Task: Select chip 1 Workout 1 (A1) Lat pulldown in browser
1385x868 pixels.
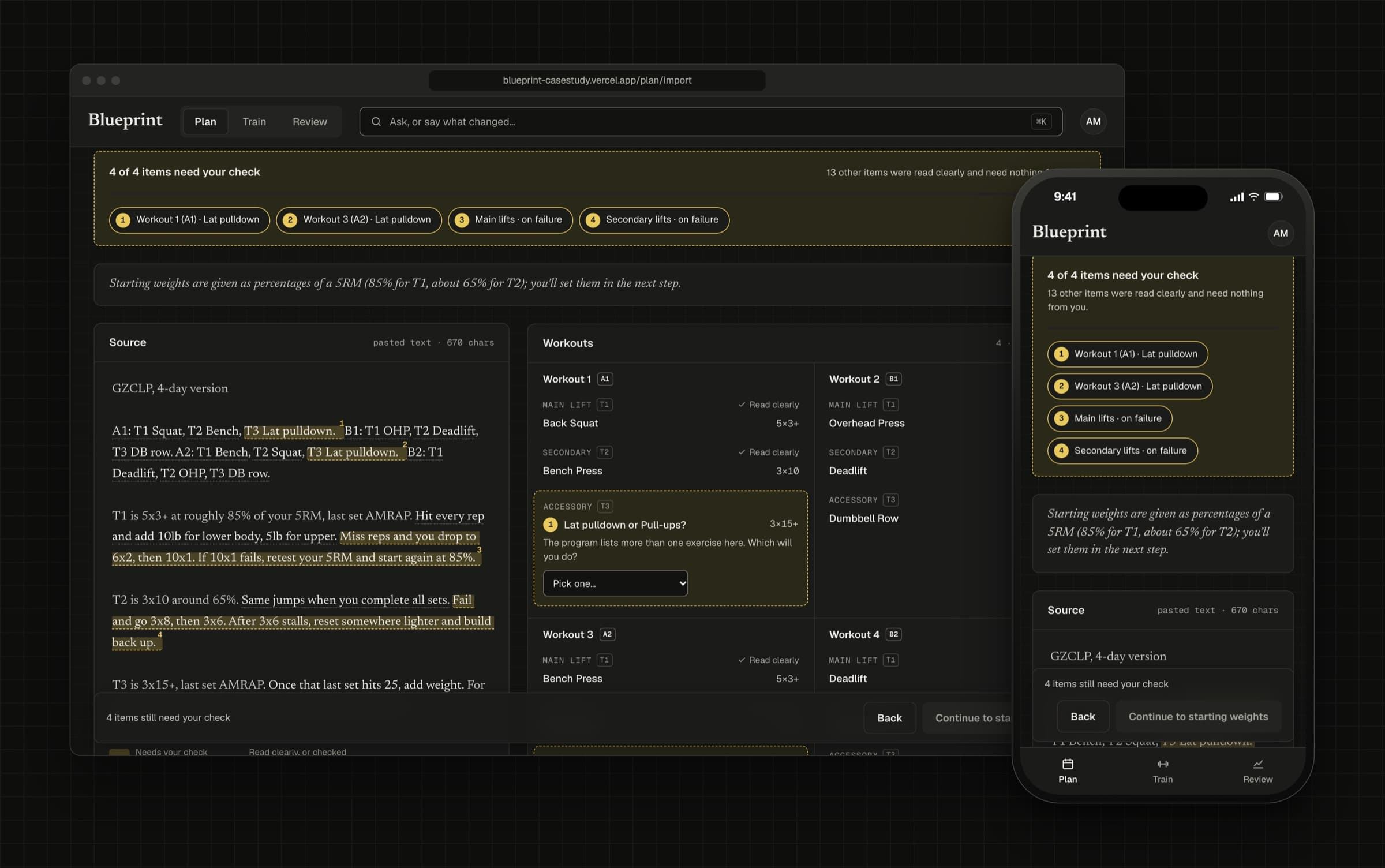Action: point(189,220)
